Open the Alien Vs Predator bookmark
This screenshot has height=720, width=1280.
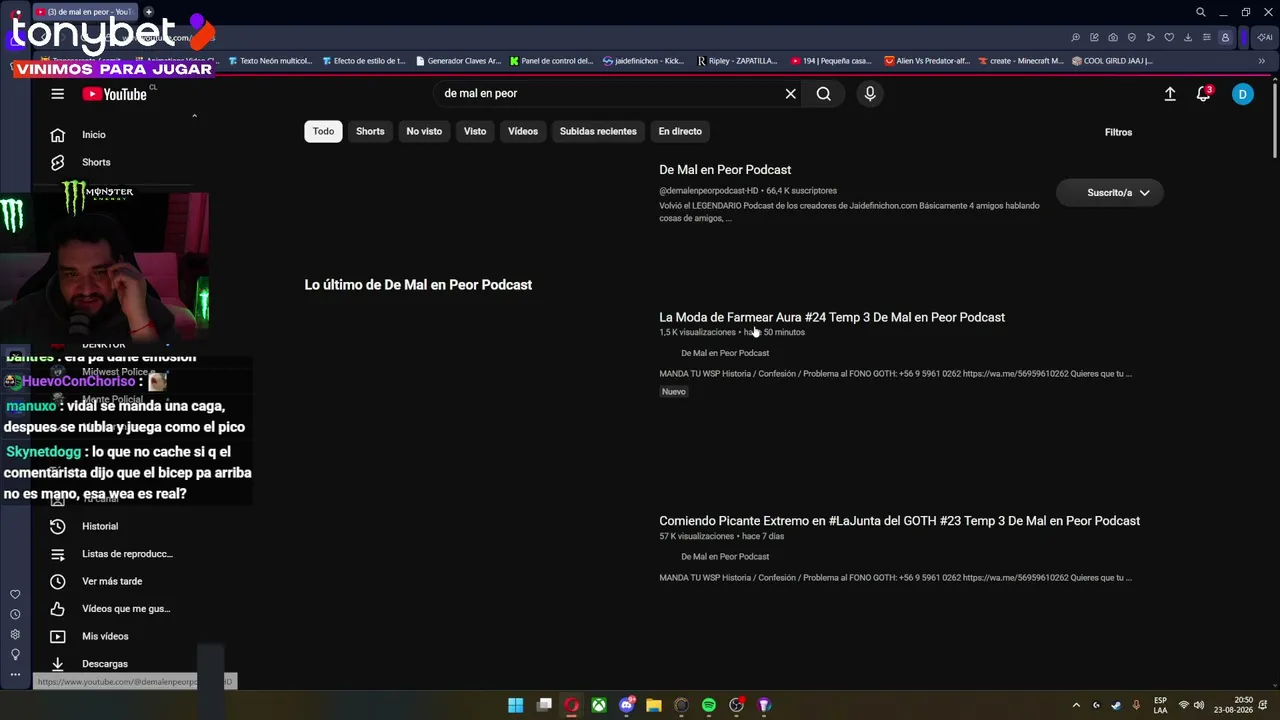coord(927,61)
